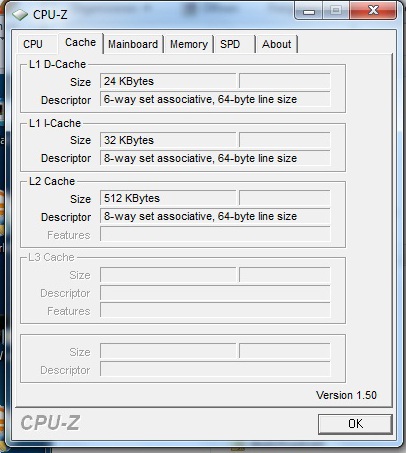Go to the Memory tab
Screen dimensions: 406x453
point(189,44)
